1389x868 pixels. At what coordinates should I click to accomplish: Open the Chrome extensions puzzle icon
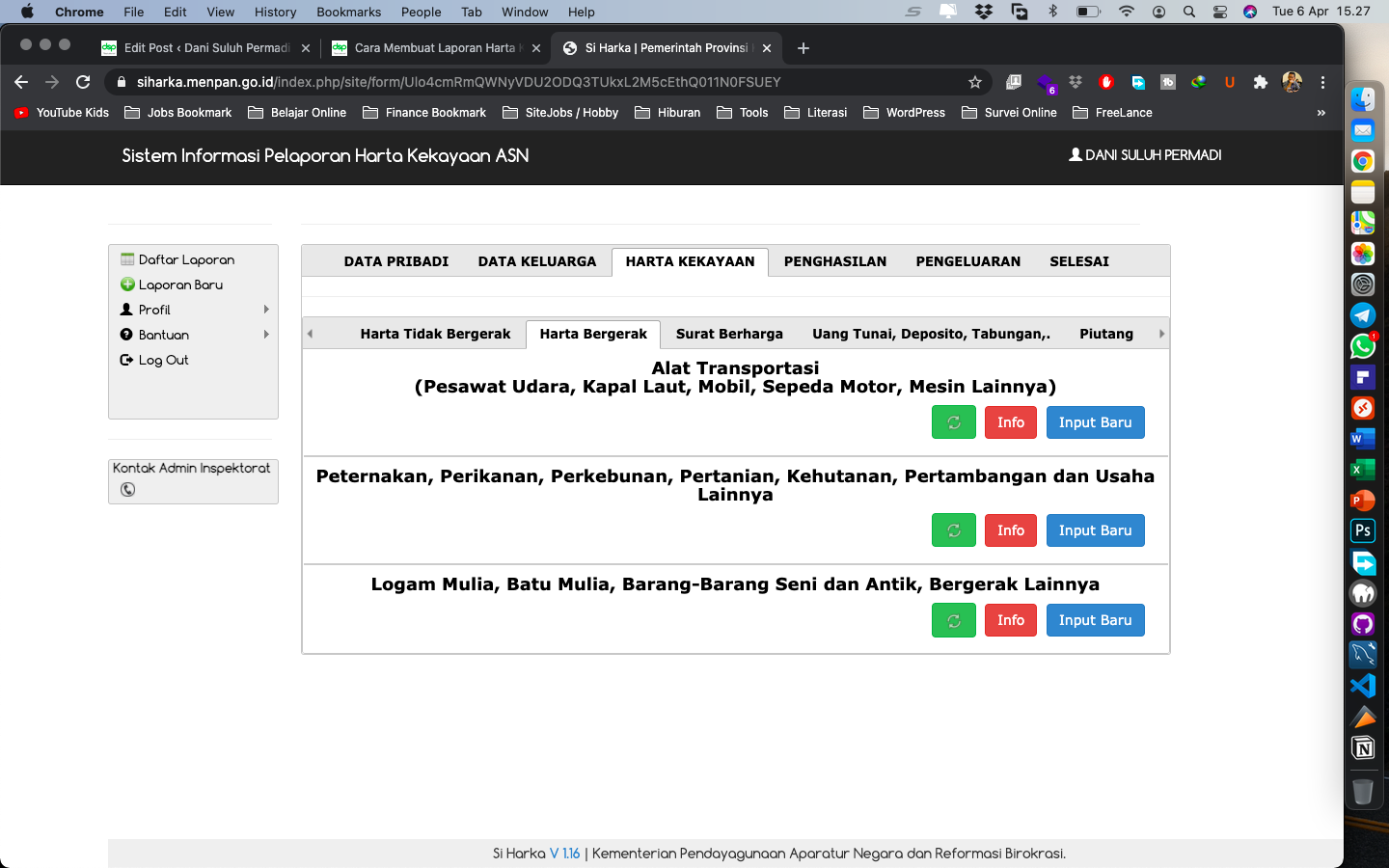pyautogui.click(x=1260, y=82)
